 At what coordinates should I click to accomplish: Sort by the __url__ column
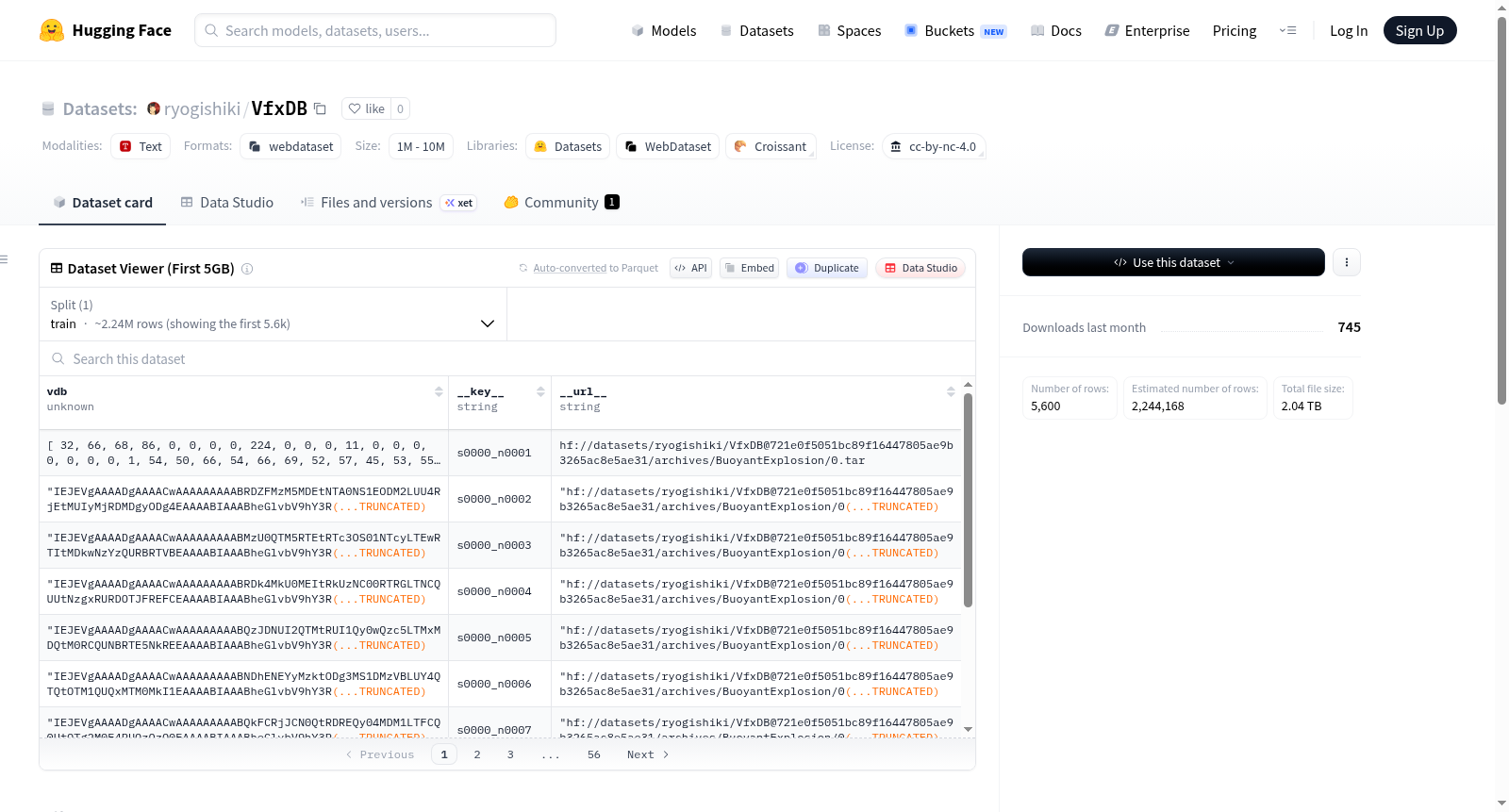point(951,391)
